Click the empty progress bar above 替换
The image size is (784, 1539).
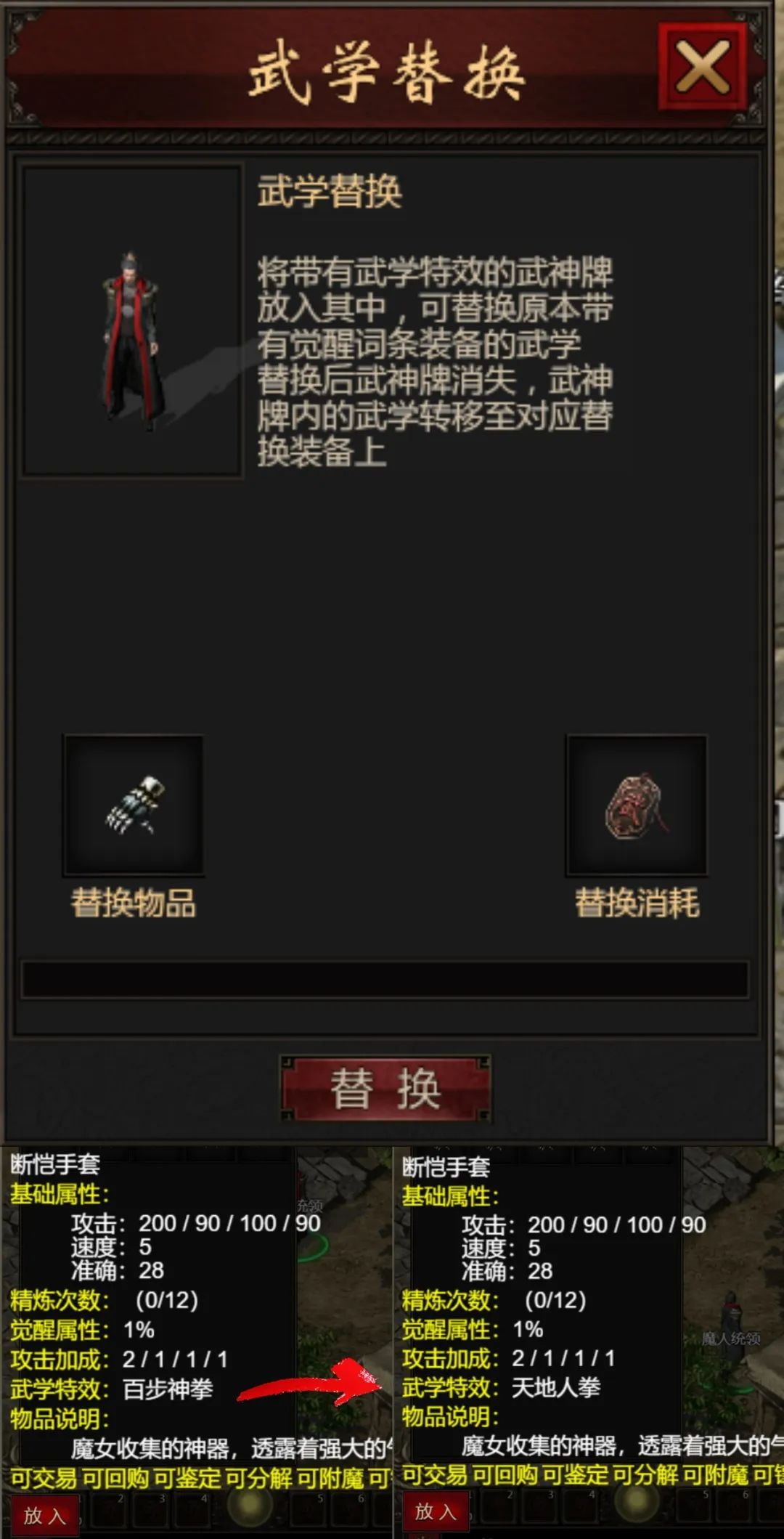[385, 980]
